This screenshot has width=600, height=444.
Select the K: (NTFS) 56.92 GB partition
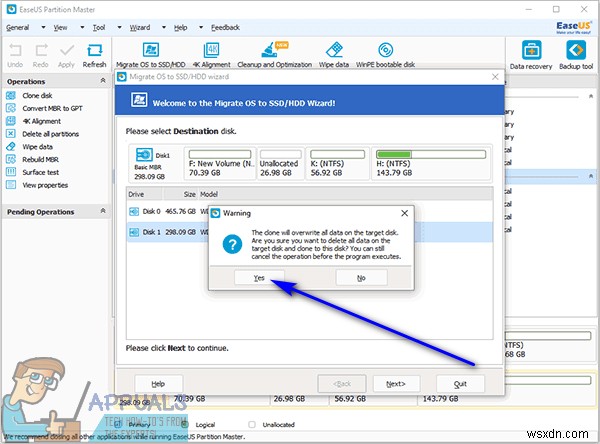(x=338, y=163)
